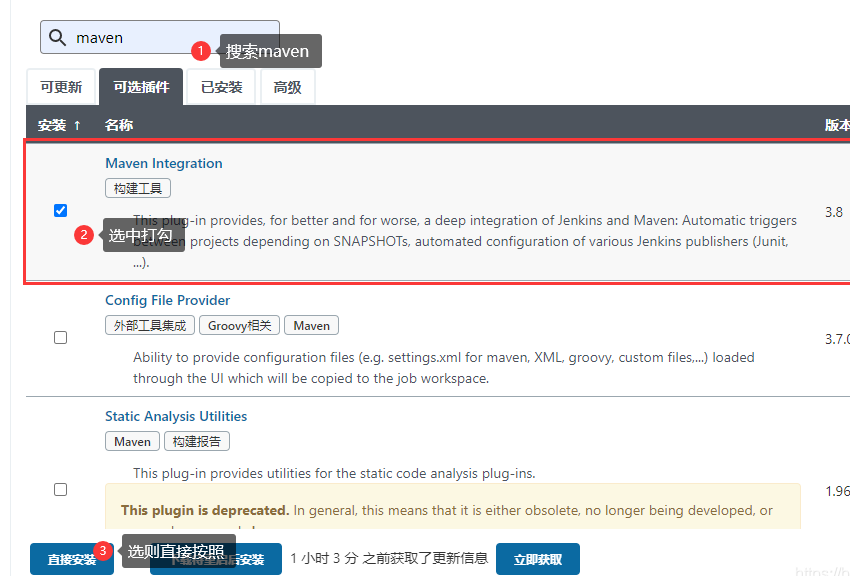This screenshot has width=850, height=576.
Task: Click 'Ability to provide configuration files' description
Action: pos(443,367)
